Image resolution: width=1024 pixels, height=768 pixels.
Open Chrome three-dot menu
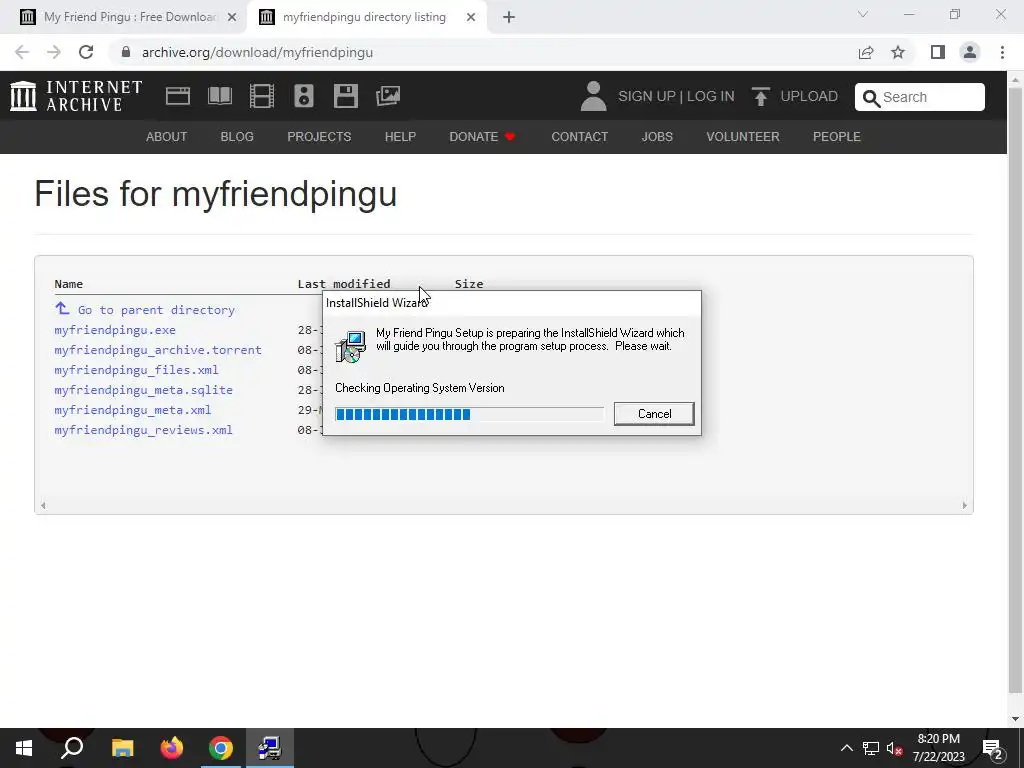click(x=1002, y=52)
